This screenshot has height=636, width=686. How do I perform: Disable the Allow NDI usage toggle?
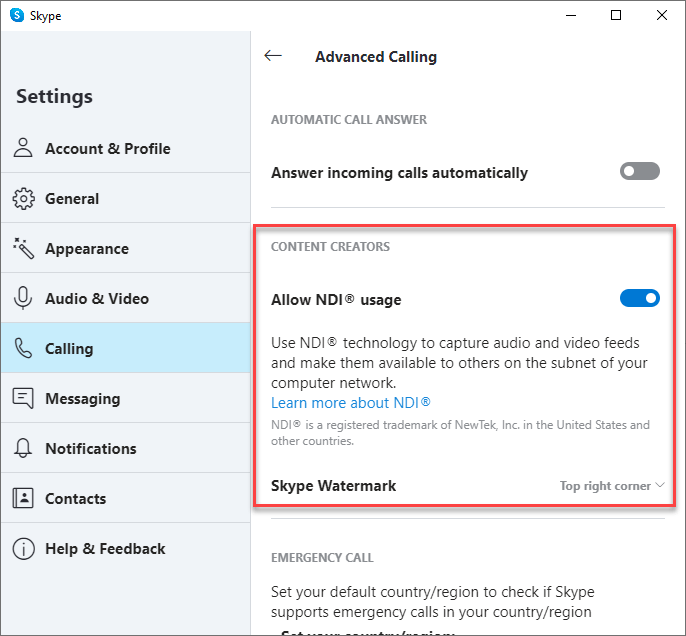[x=639, y=298]
